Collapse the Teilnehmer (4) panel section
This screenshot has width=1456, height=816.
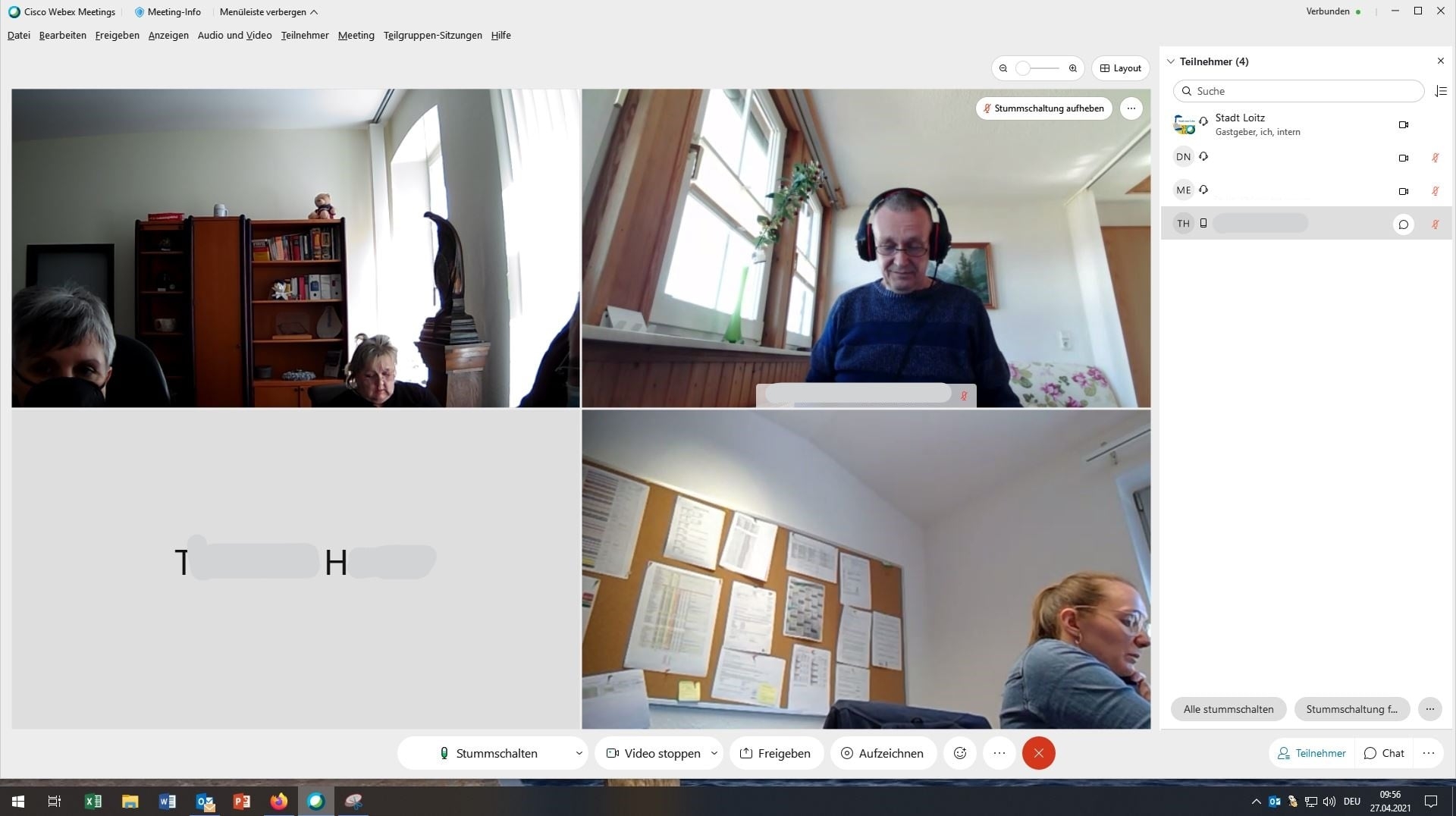[x=1171, y=61]
